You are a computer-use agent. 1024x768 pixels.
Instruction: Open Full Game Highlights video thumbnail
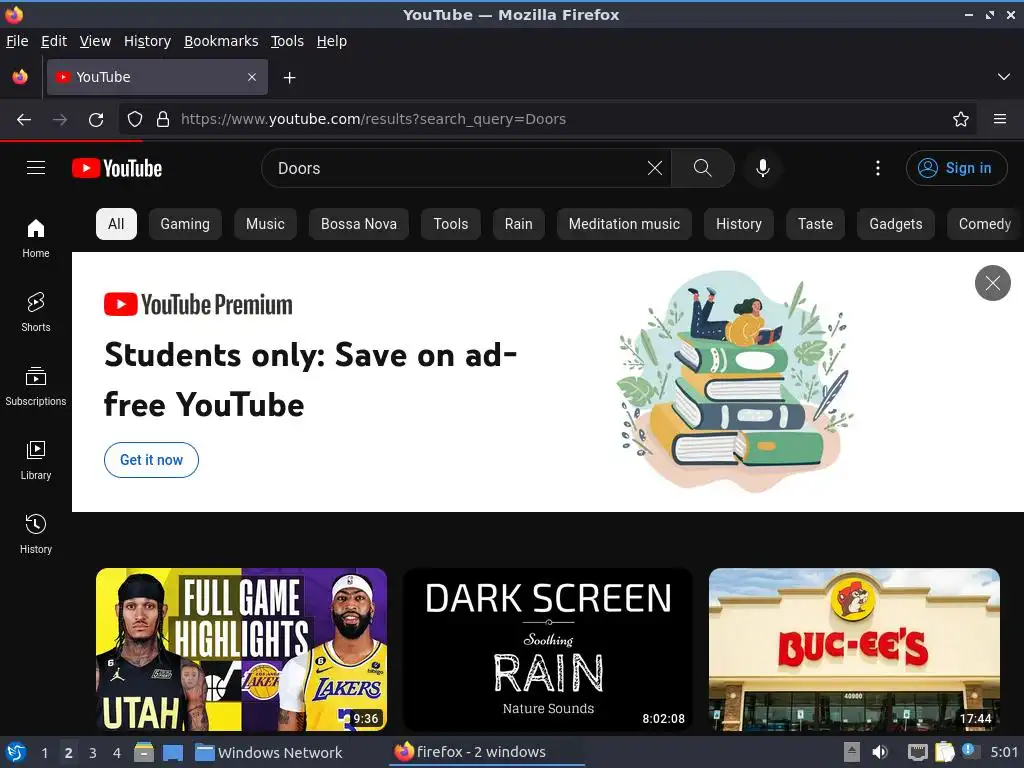coord(241,649)
